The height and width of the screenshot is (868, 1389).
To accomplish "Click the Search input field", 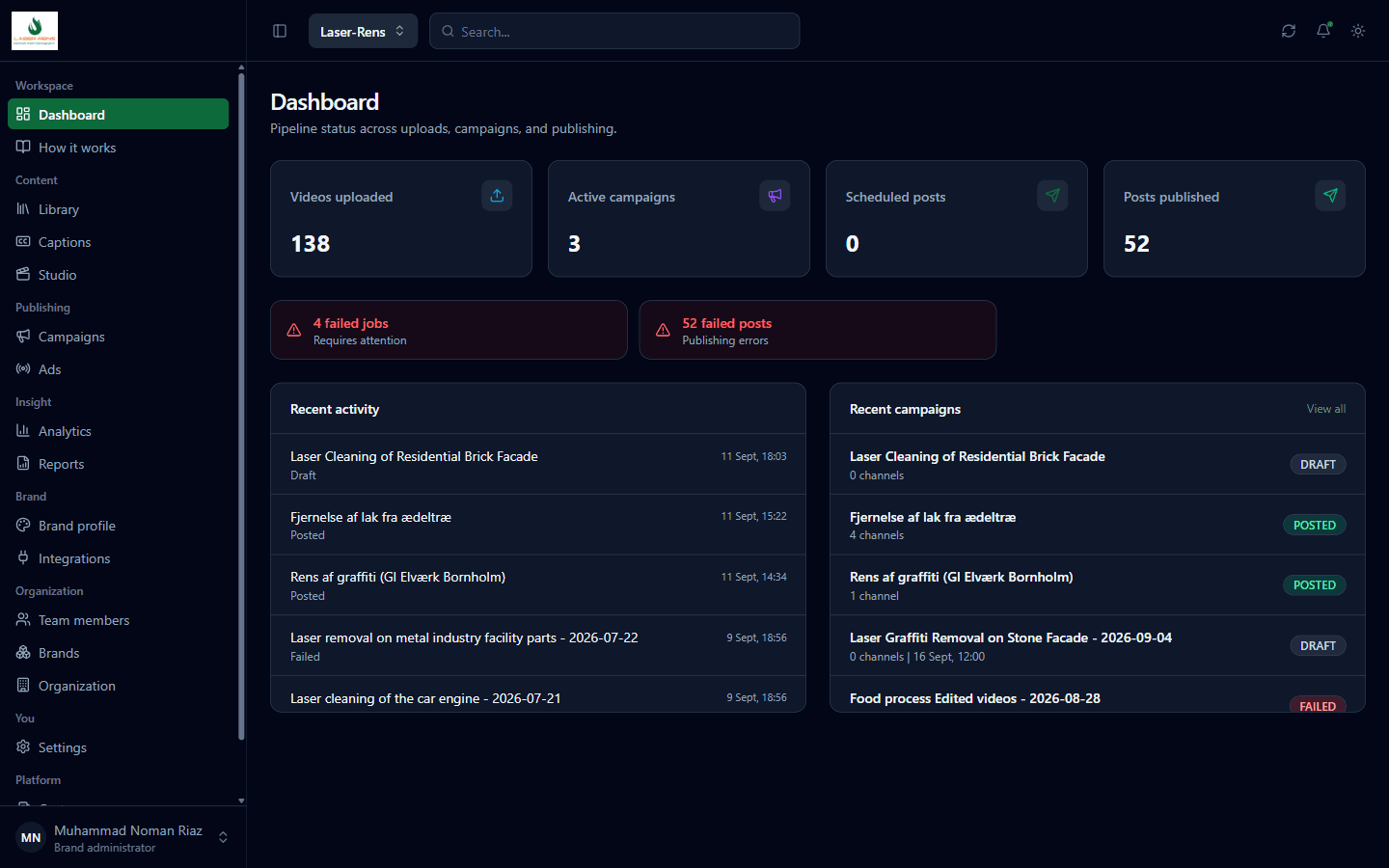I will click(x=614, y=31).
